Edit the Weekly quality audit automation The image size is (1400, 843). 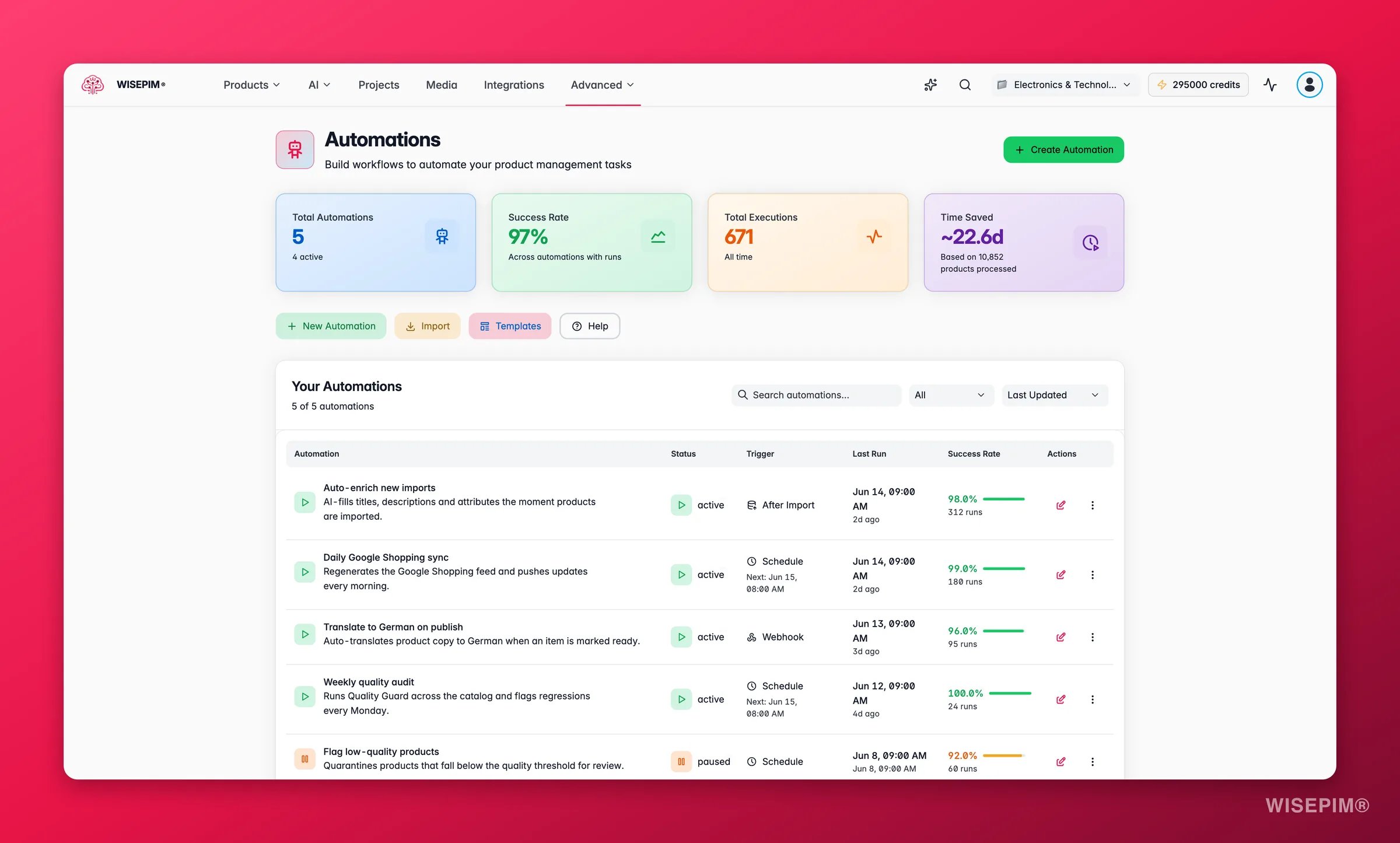pos(1060,699)
